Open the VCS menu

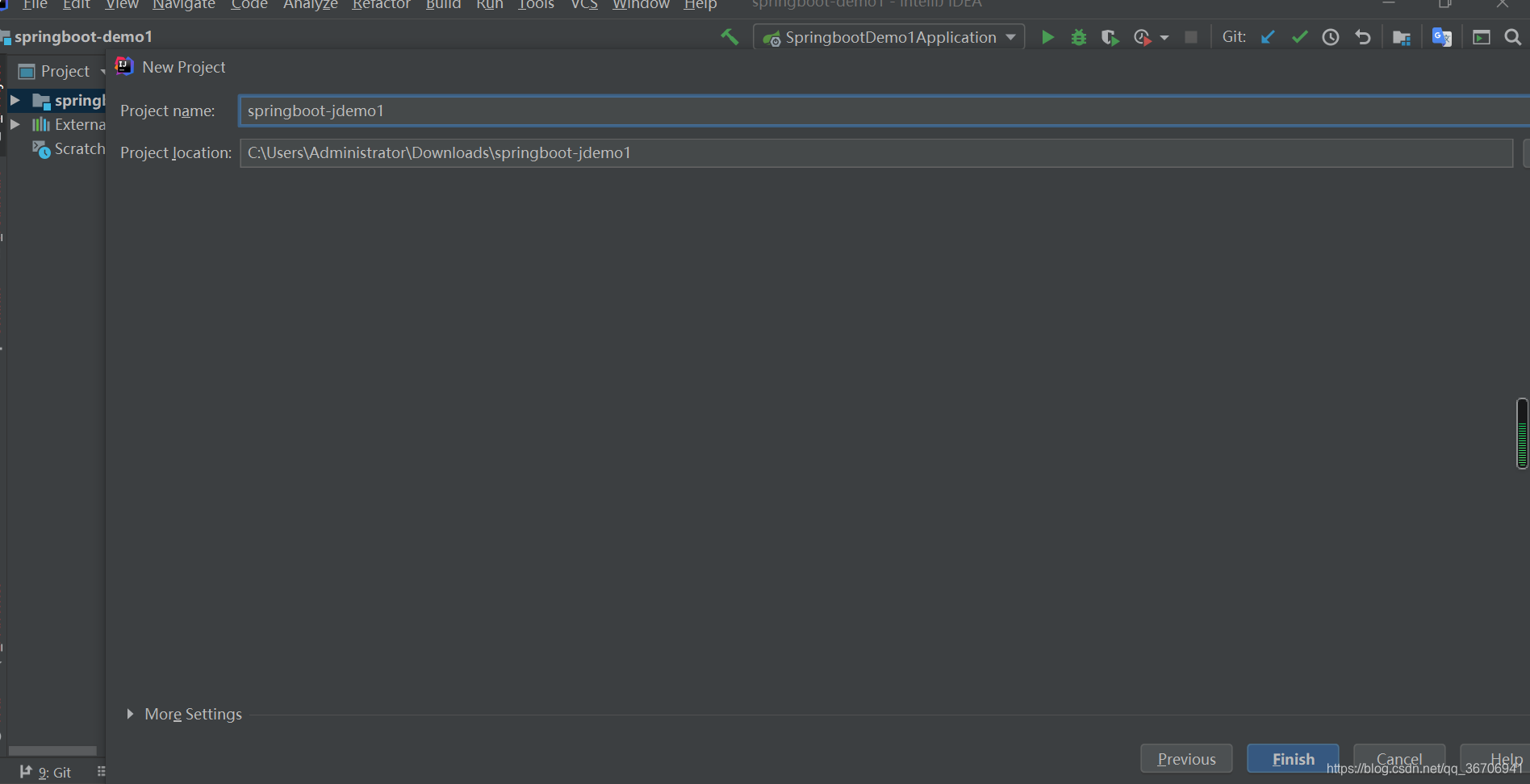[584, 5]
